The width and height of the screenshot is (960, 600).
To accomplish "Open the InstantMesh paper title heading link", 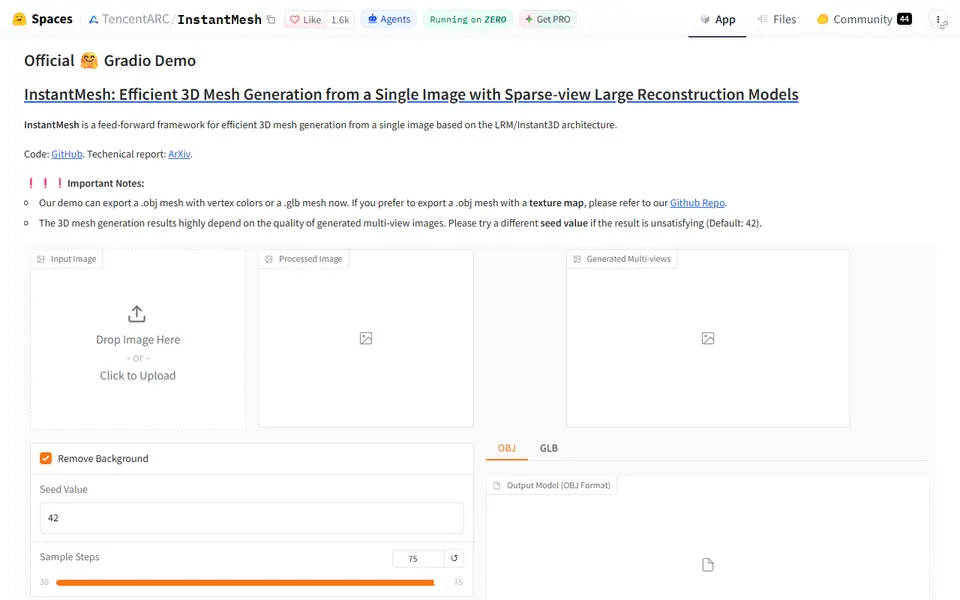I will coord(411,94).
